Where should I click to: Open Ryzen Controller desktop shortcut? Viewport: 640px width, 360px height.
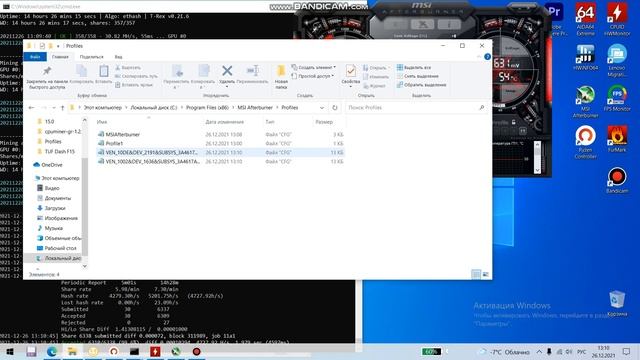pyautogui.click(x=585, y=142)
